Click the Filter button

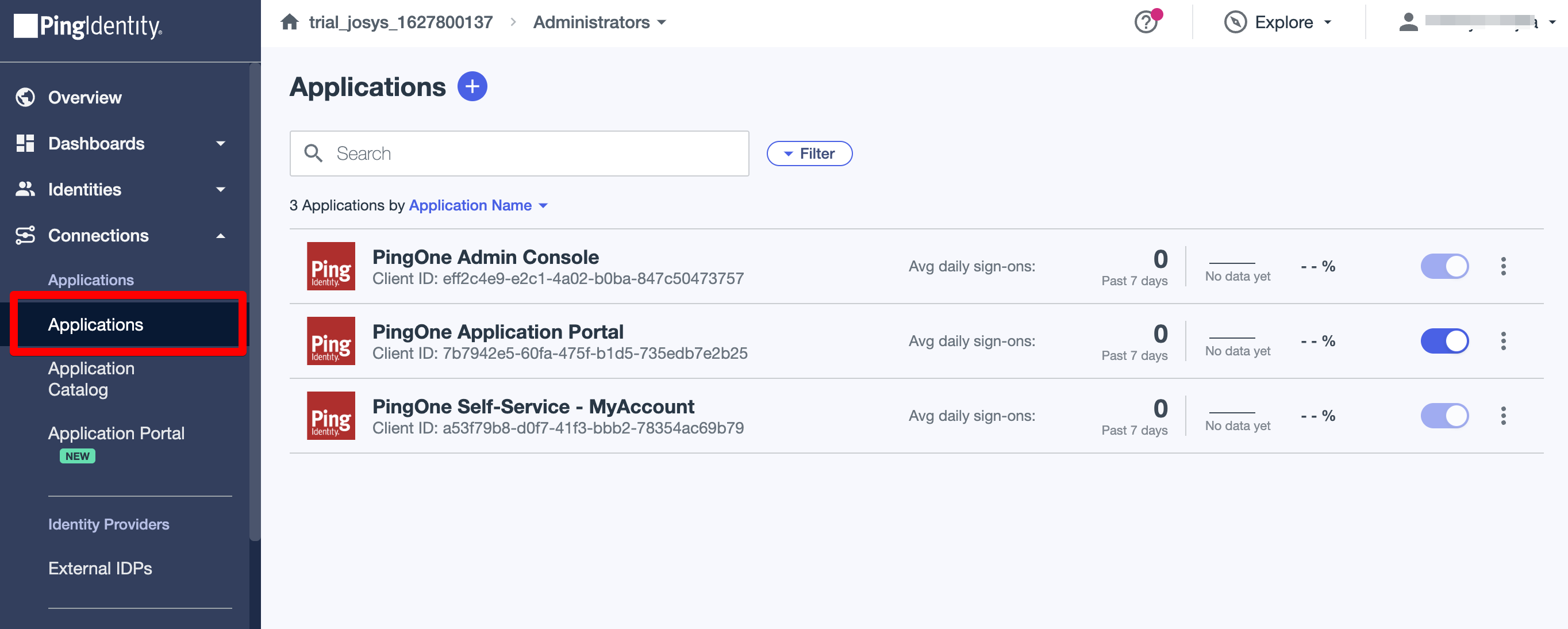coord(809,154)
